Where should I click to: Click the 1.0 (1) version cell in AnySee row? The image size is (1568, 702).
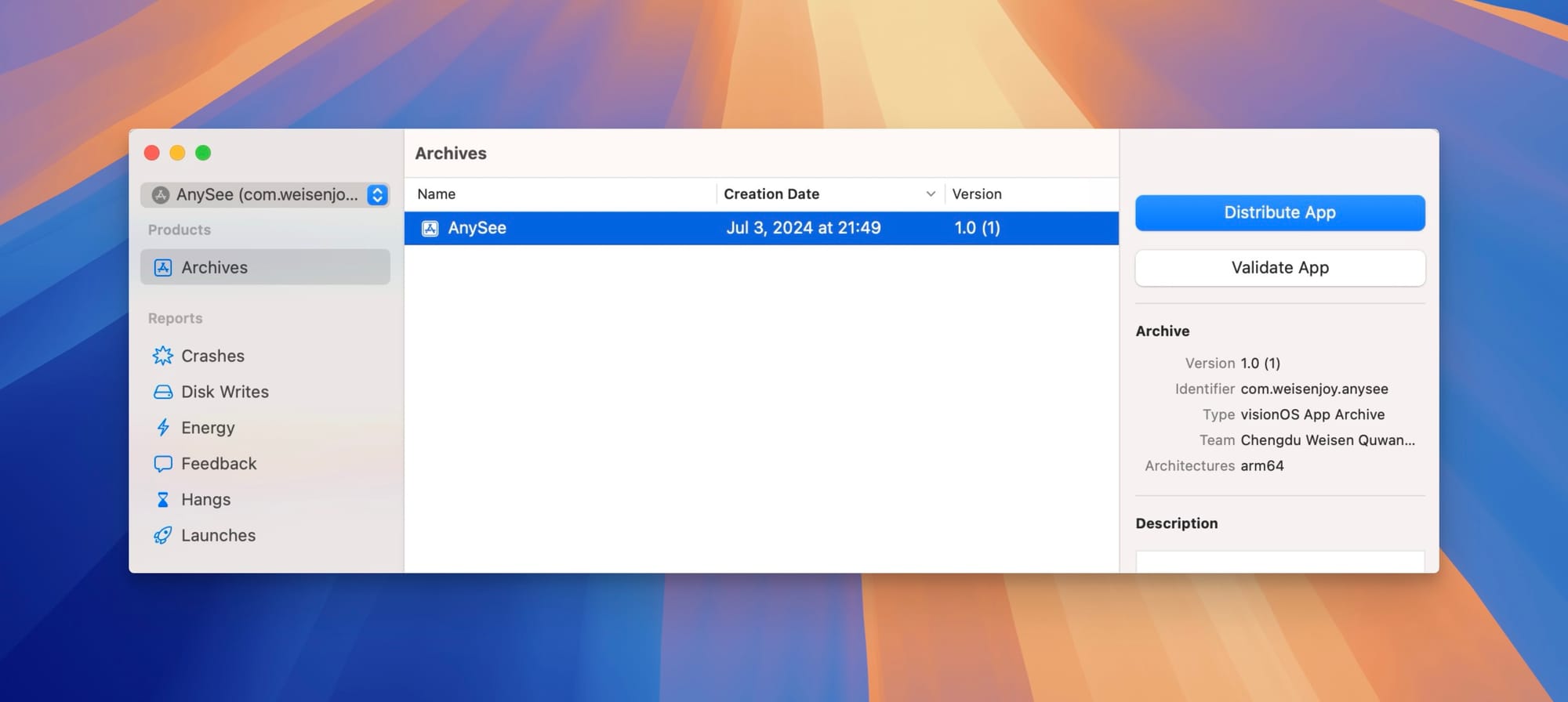(977, 228)
